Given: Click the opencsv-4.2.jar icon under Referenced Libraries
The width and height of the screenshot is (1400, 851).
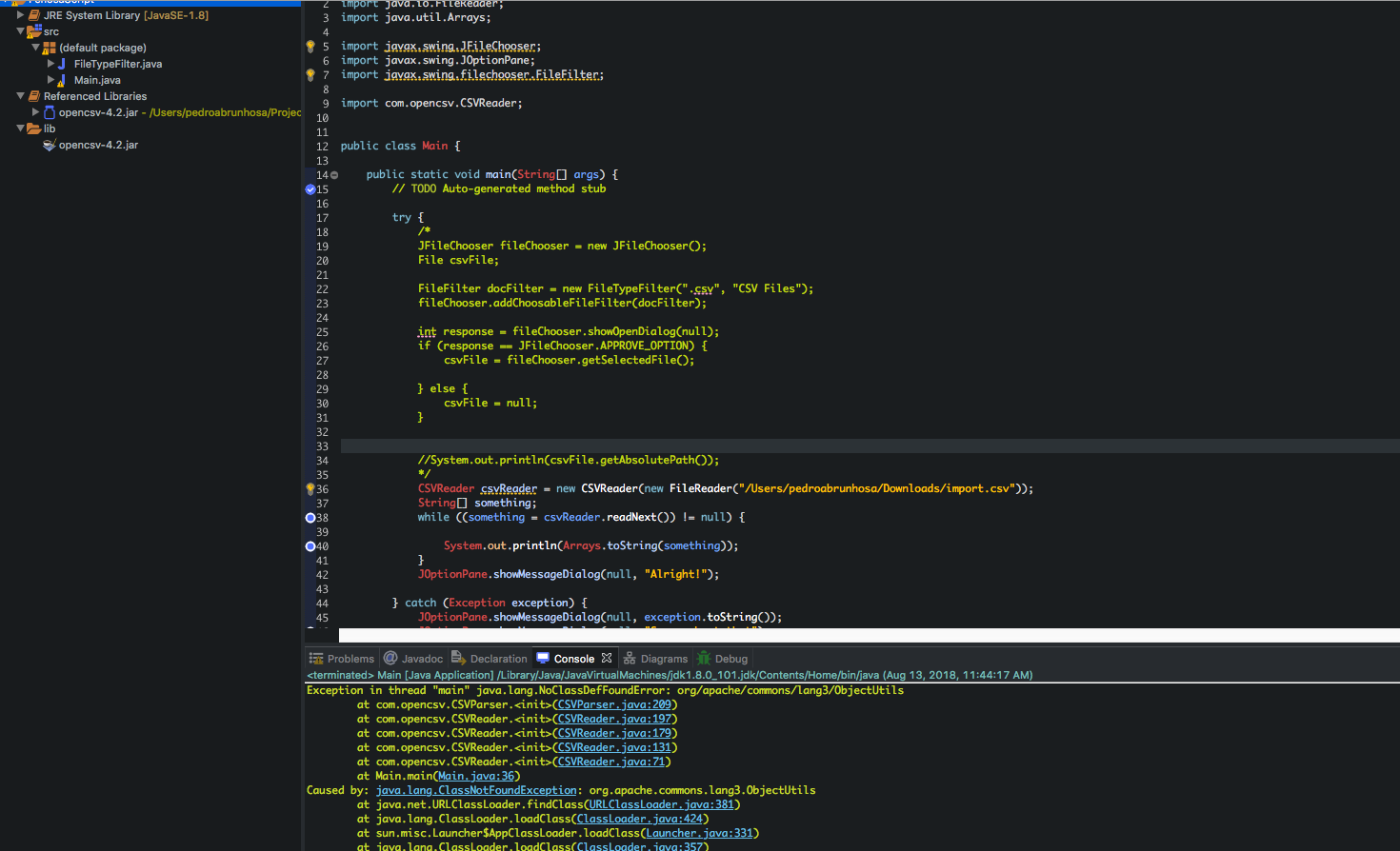Looking at the screenshot, I should pos(50,112).
